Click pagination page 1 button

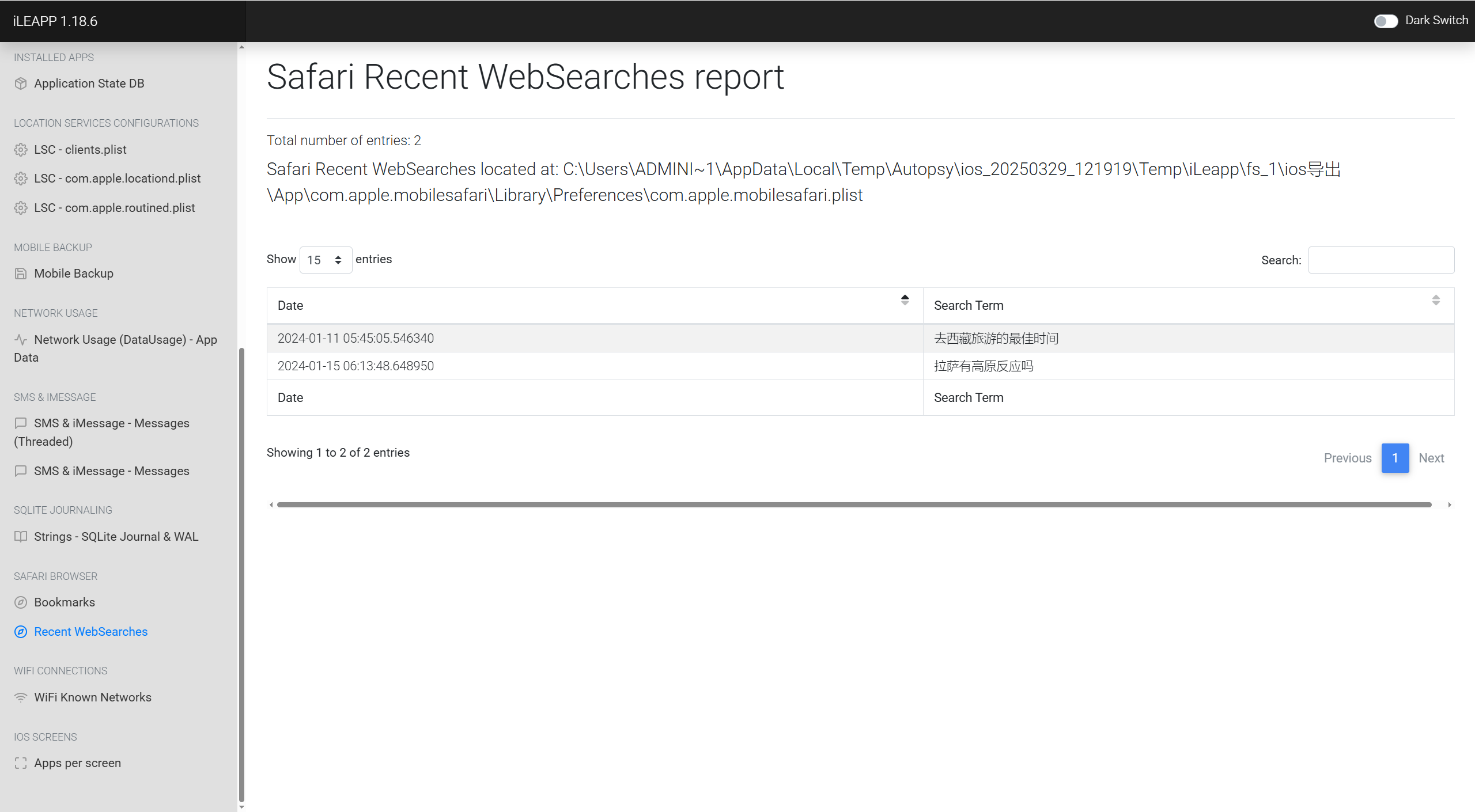click(x=1395, y=458)
